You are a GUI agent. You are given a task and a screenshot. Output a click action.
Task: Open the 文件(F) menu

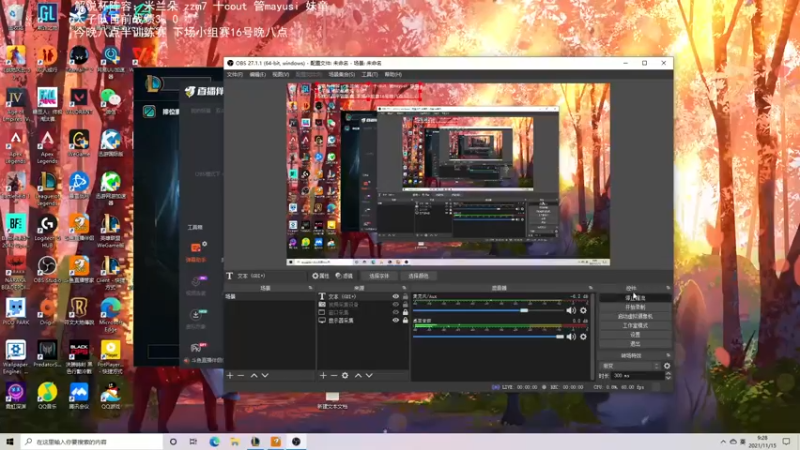(235, 74)
